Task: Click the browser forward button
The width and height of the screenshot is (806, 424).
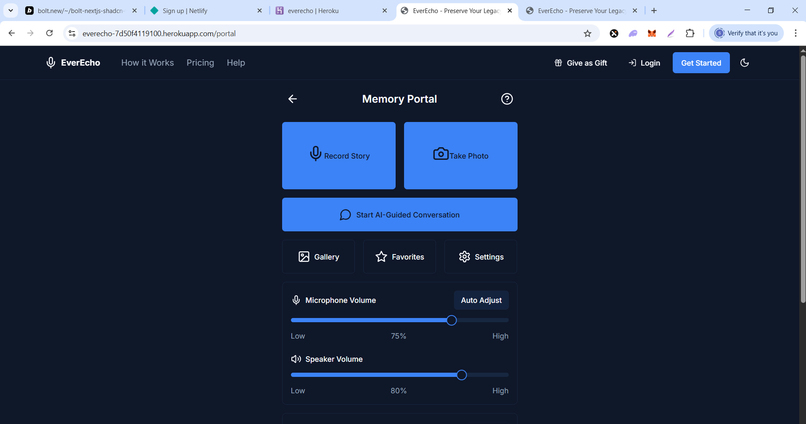Action: 30,33
